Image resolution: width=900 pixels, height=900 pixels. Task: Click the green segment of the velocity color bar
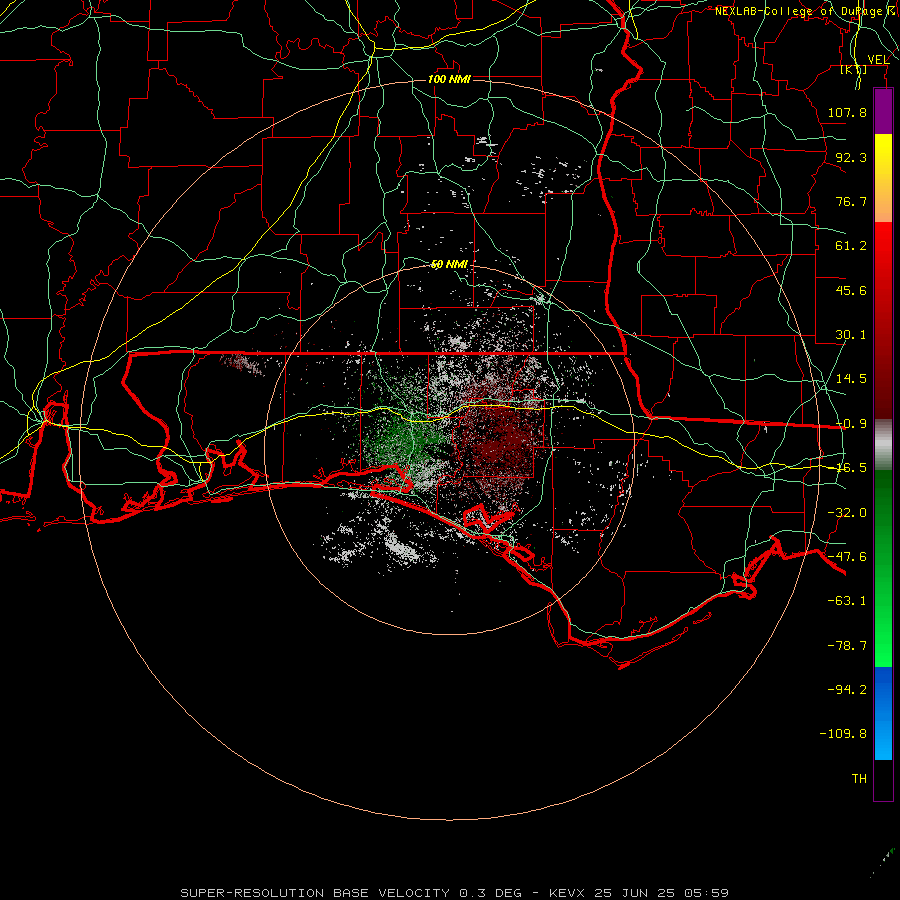click(x=883, y=568)
